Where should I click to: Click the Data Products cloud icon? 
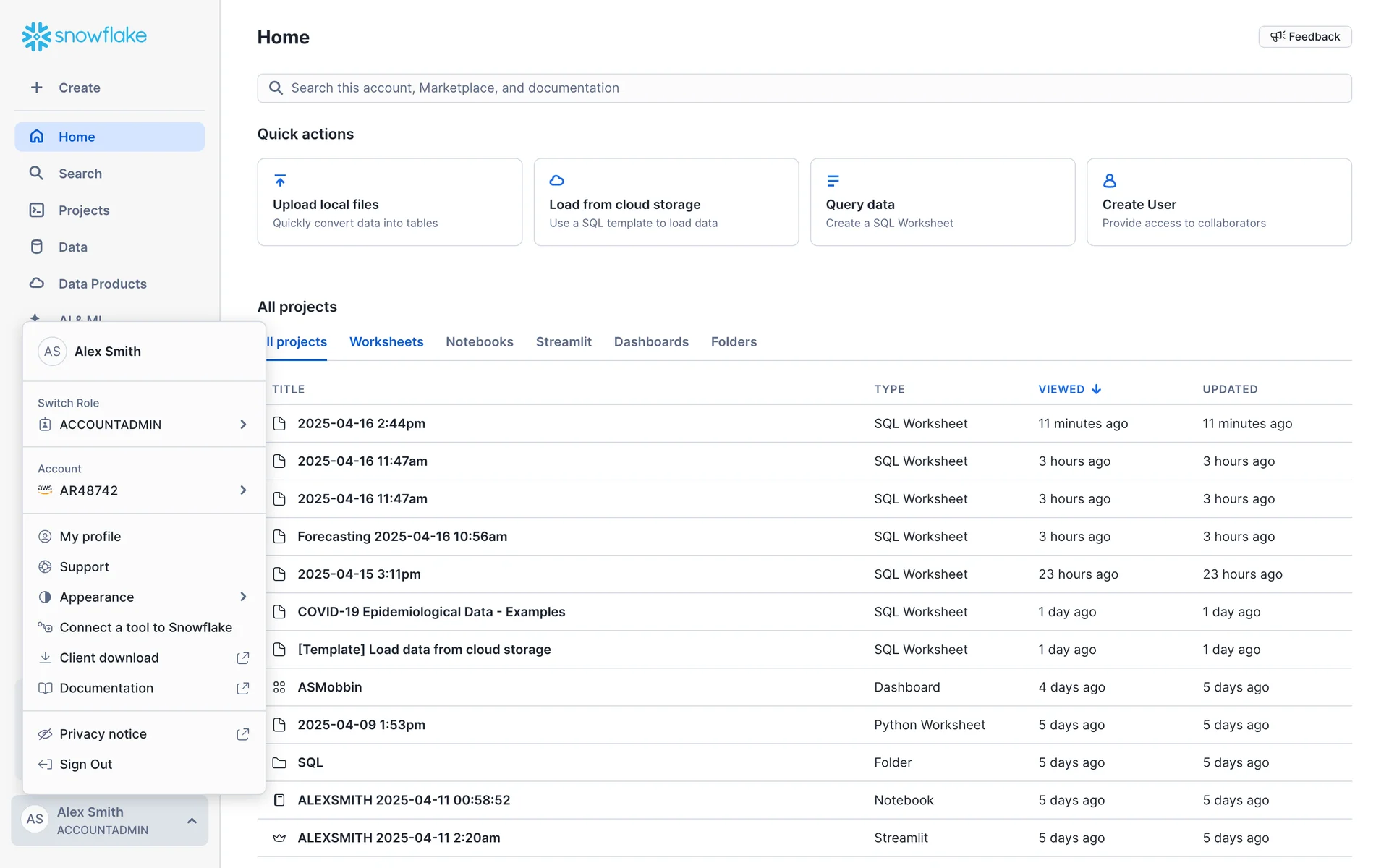[37, 284]
